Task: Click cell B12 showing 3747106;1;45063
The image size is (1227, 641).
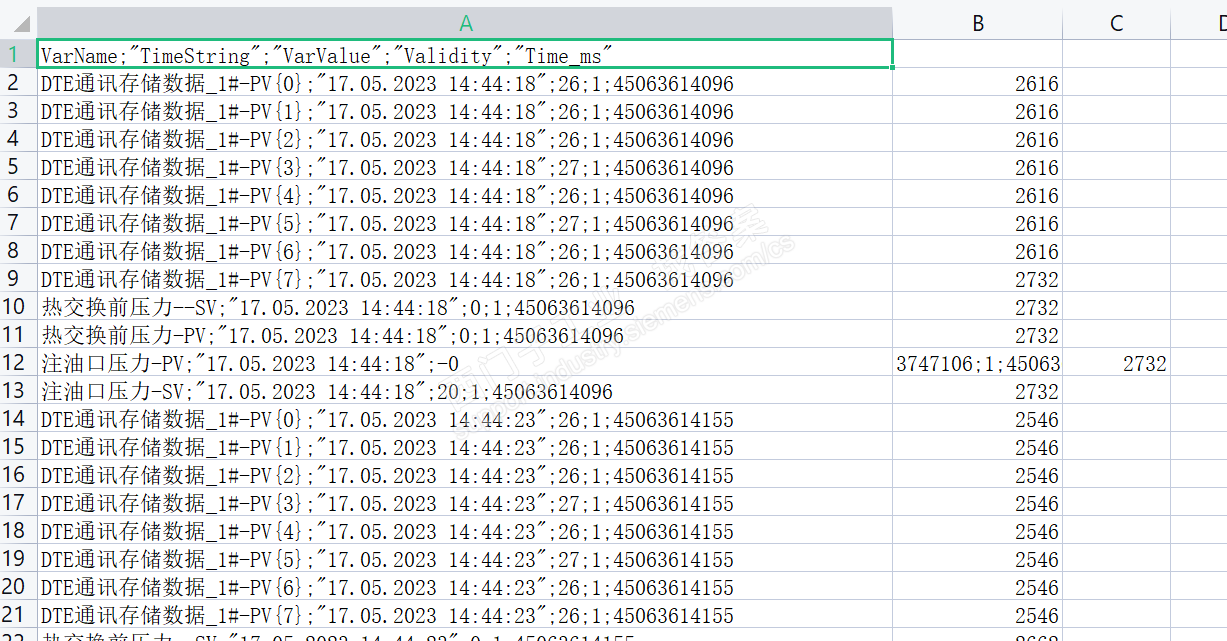Action: click(x=978, y=363)
